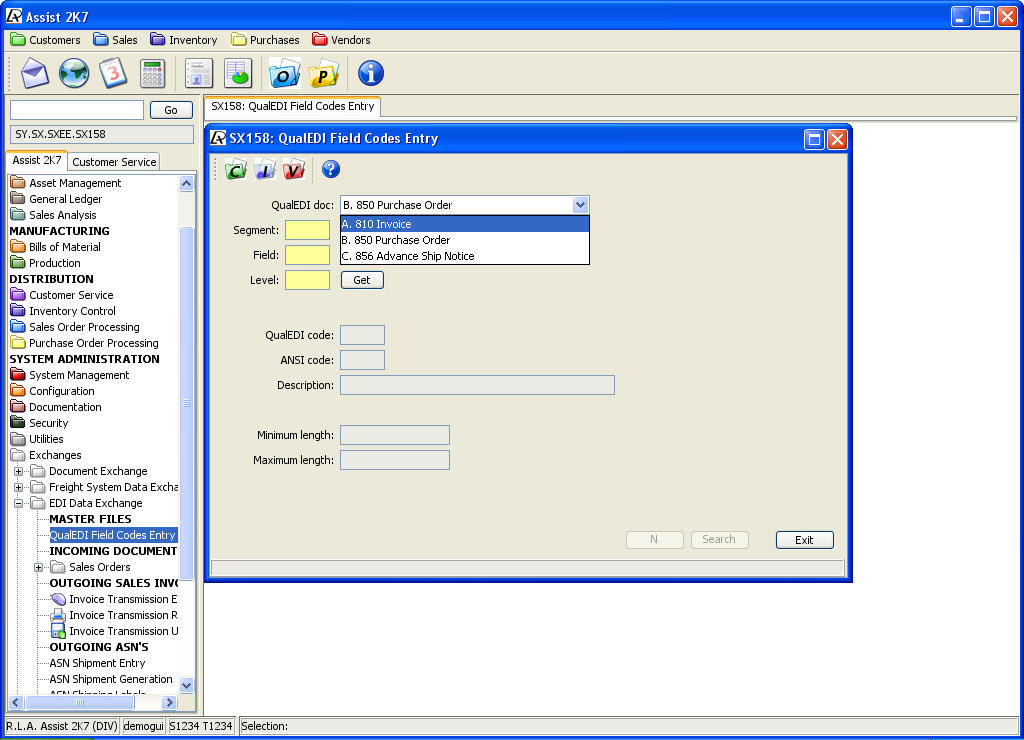
Task: Open the calendar icon showing number 3
Action: tap(113, 73)
